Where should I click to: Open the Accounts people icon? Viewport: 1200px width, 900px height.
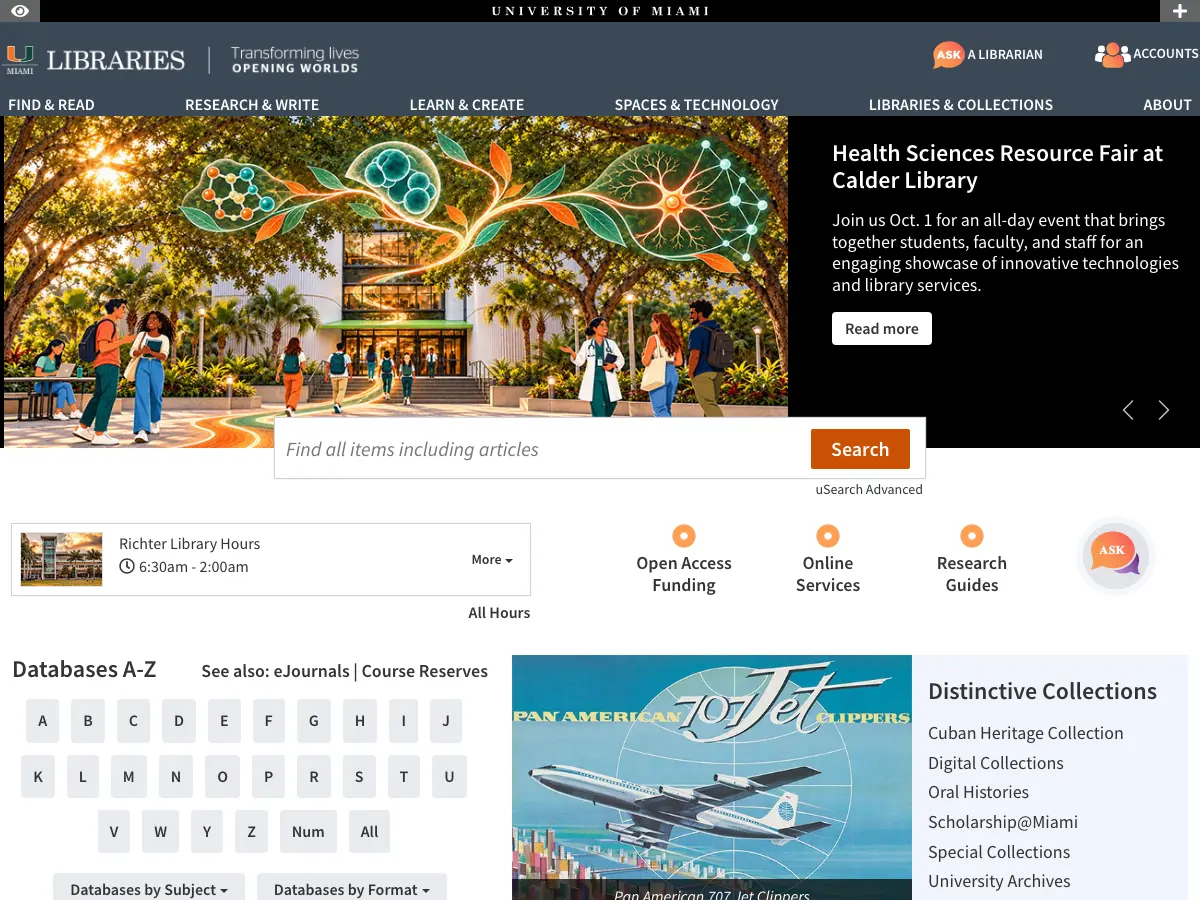[x=1111, y=55]
